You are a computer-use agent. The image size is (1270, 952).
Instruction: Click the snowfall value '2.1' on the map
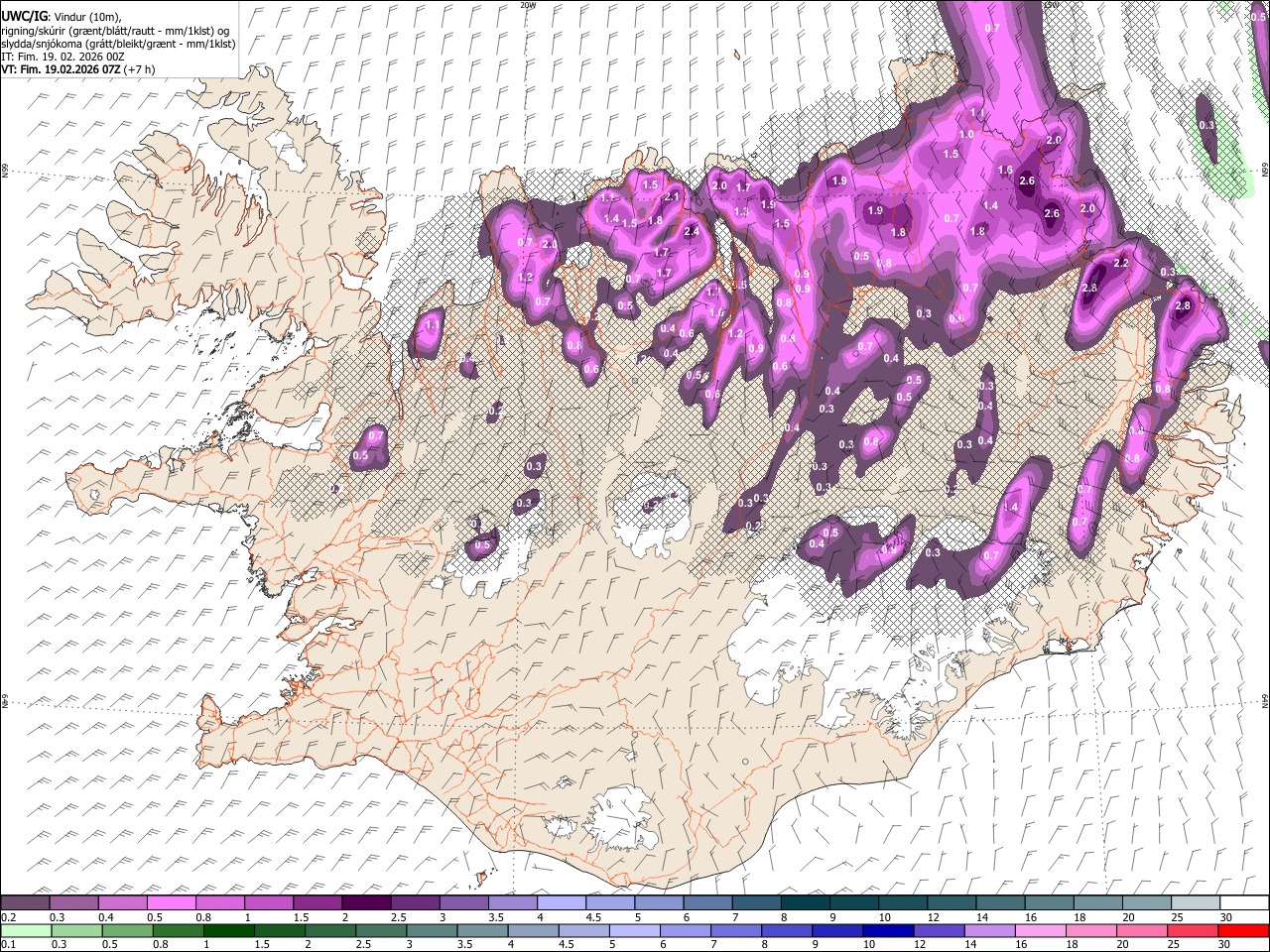672,197
